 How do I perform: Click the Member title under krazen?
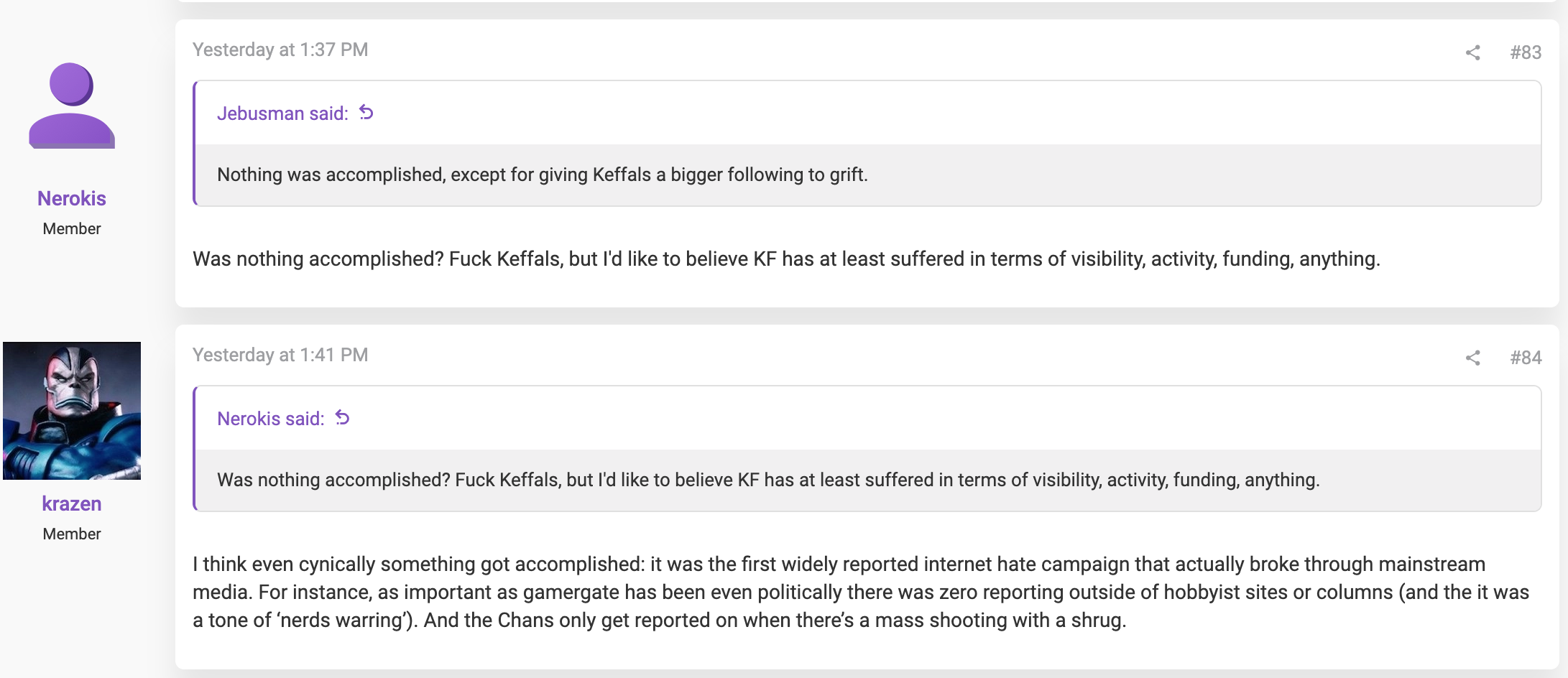(72, 534)
